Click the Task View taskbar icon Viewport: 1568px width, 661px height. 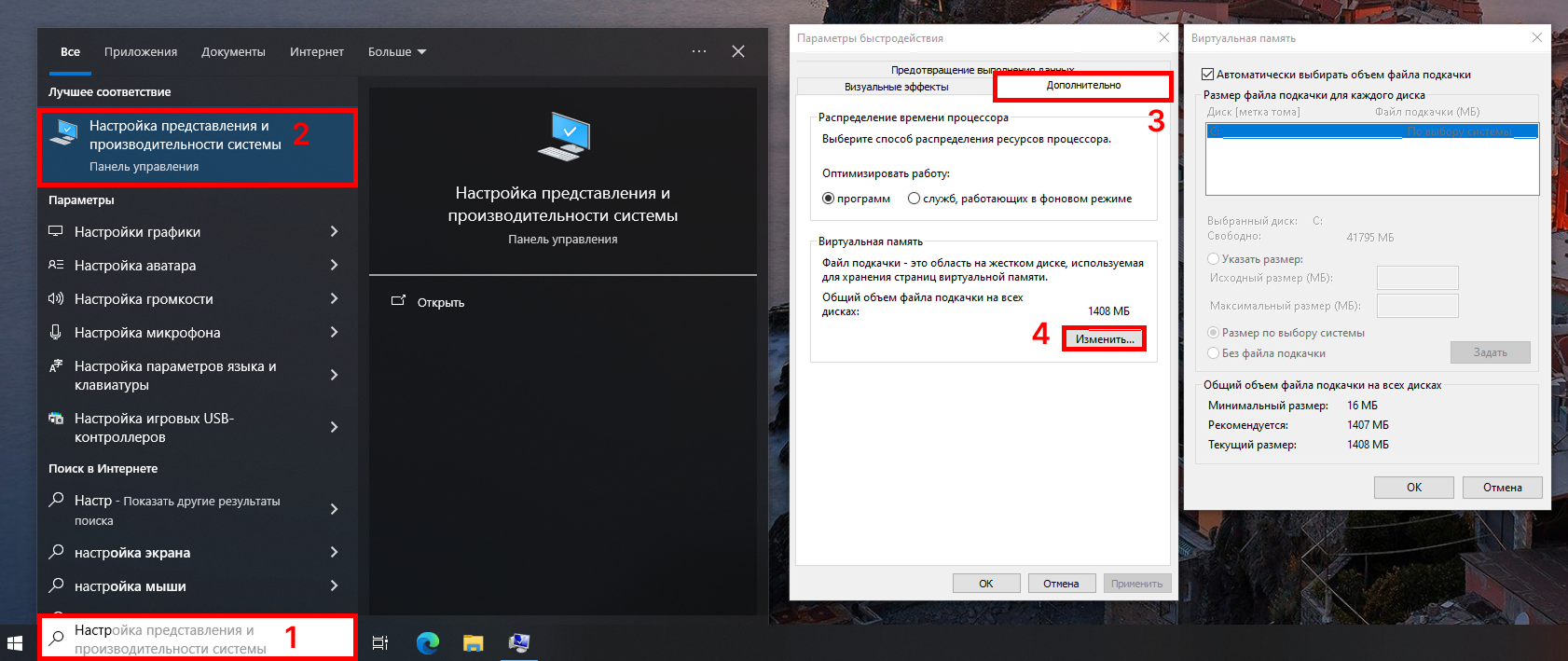pyautogui.click(x=380, y=642)
